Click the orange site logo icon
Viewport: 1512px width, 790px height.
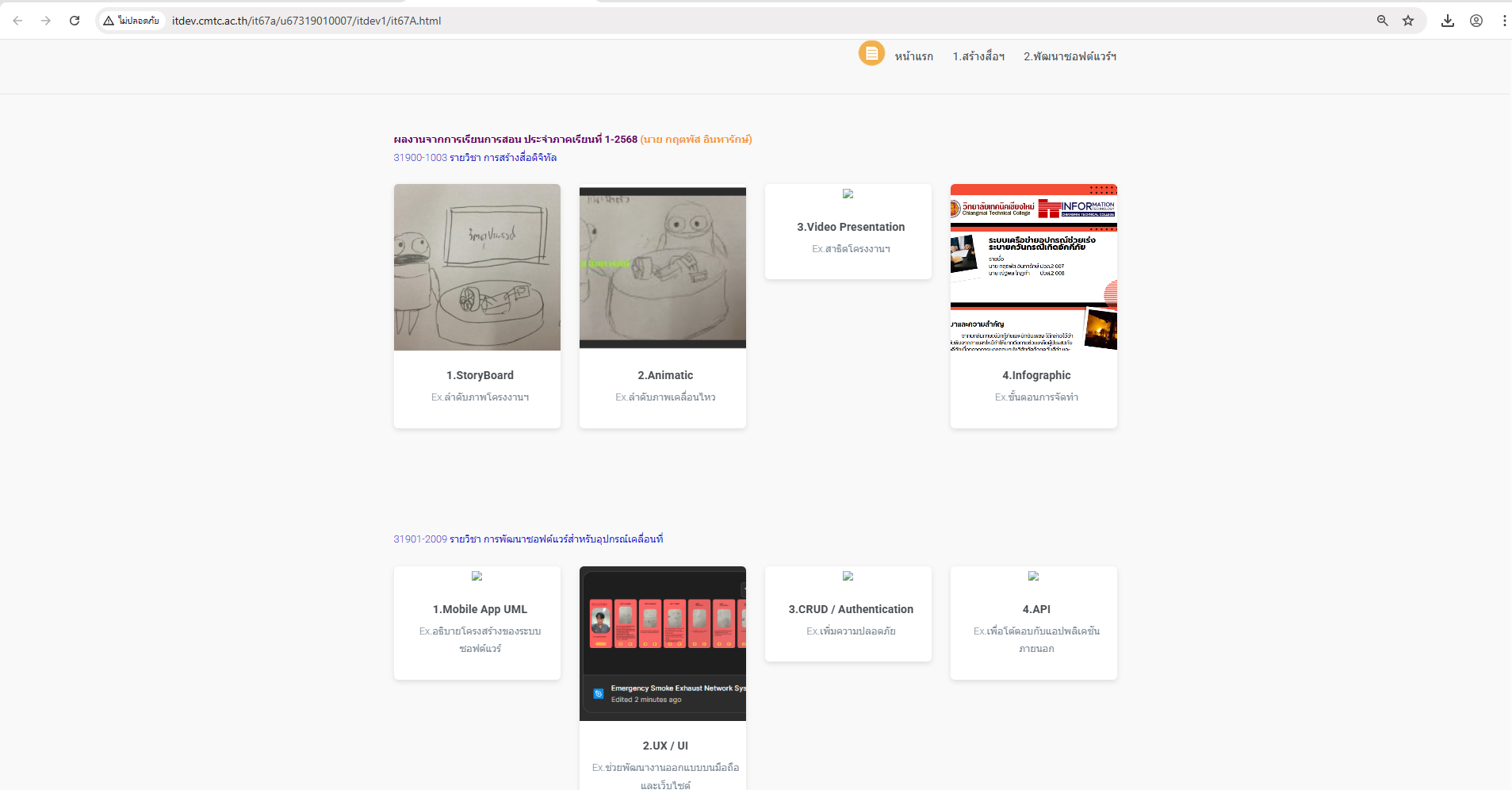click(871, 53)
